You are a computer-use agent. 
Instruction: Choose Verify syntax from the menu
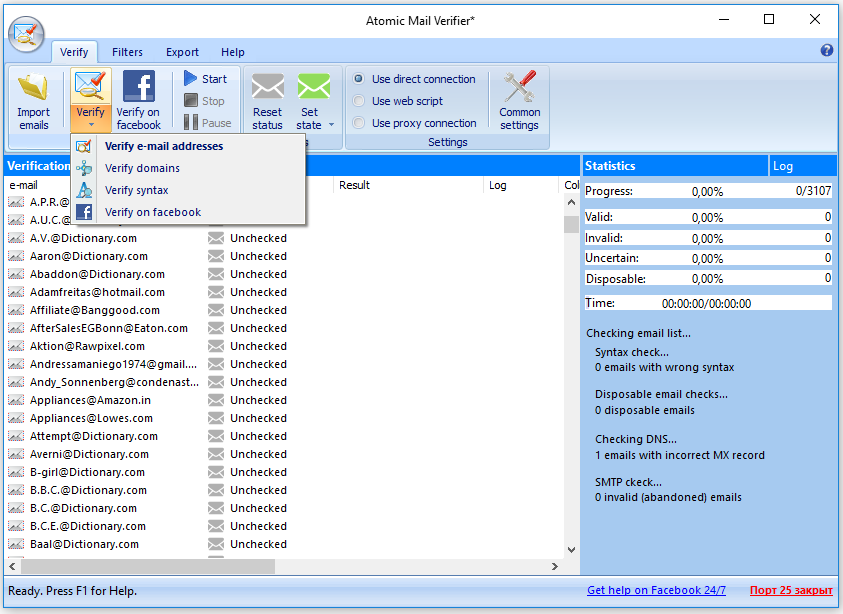(x=188, y=190)
